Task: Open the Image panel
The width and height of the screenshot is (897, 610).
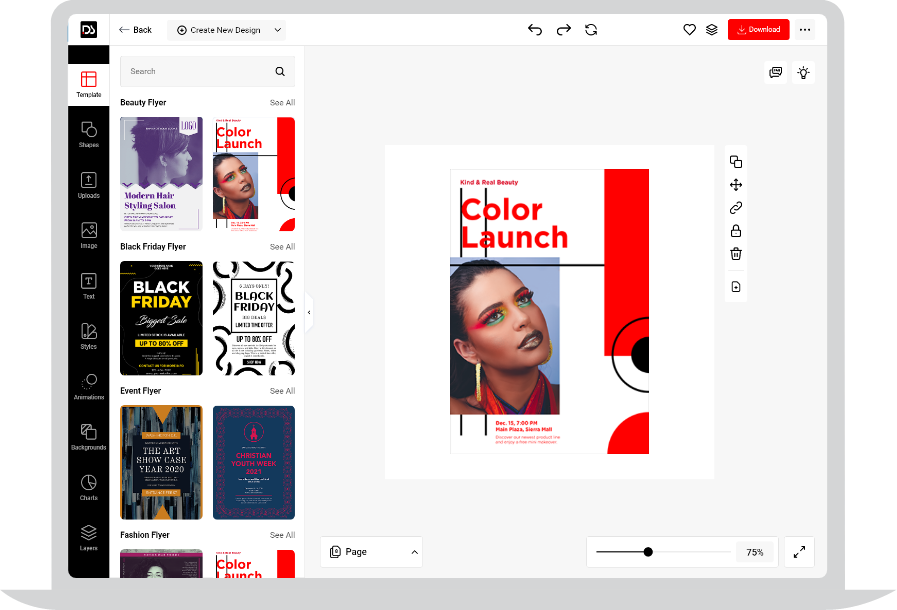Action: 89,235
